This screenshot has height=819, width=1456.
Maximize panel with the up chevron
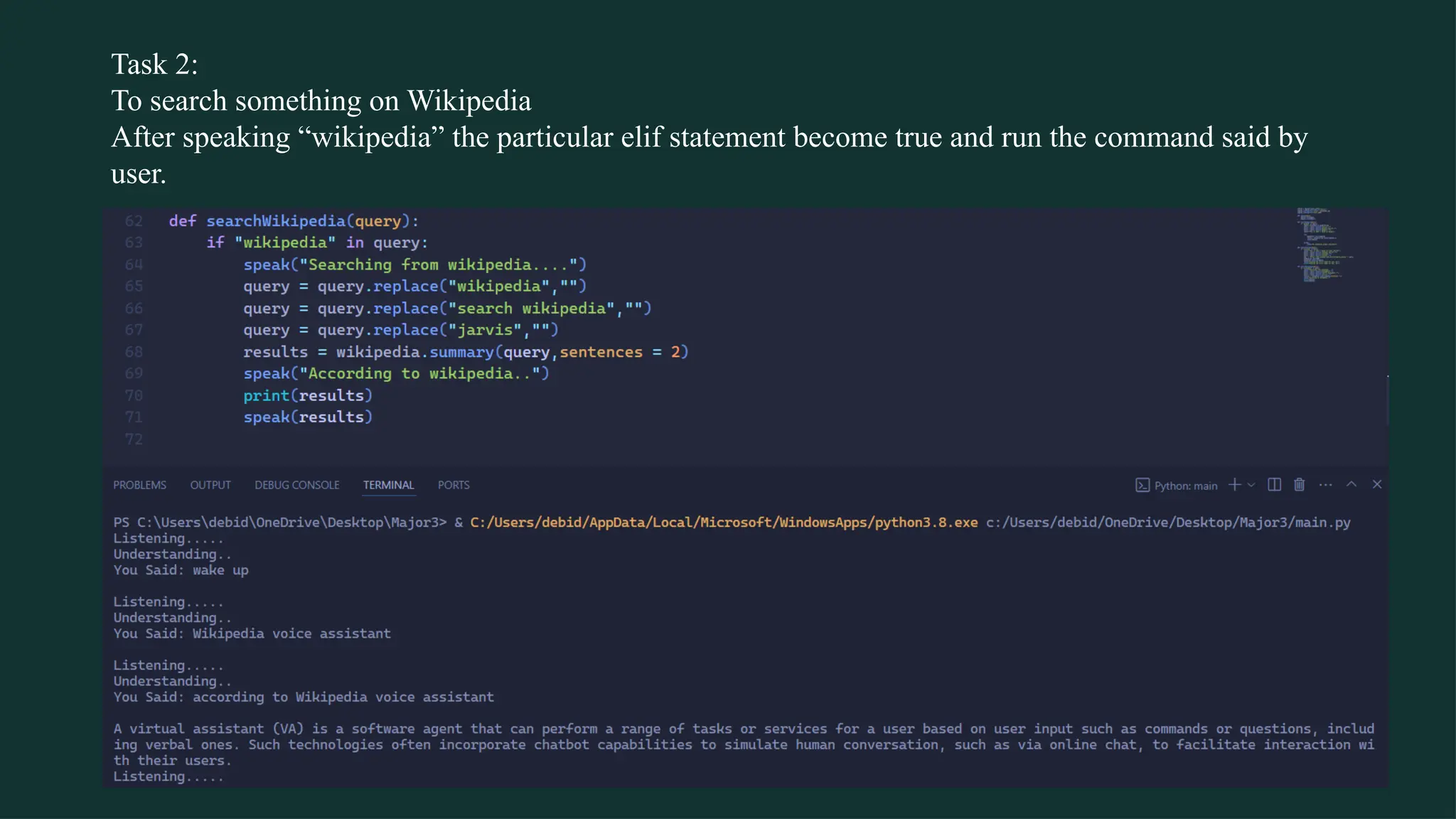click(x=1351, y=484)
